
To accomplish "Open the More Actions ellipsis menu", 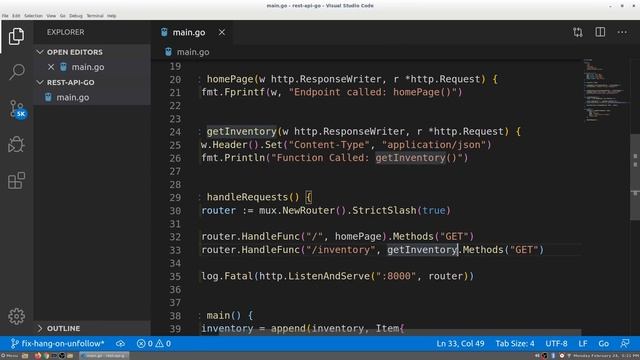I will pyautogui.click(x=622, y=32).
